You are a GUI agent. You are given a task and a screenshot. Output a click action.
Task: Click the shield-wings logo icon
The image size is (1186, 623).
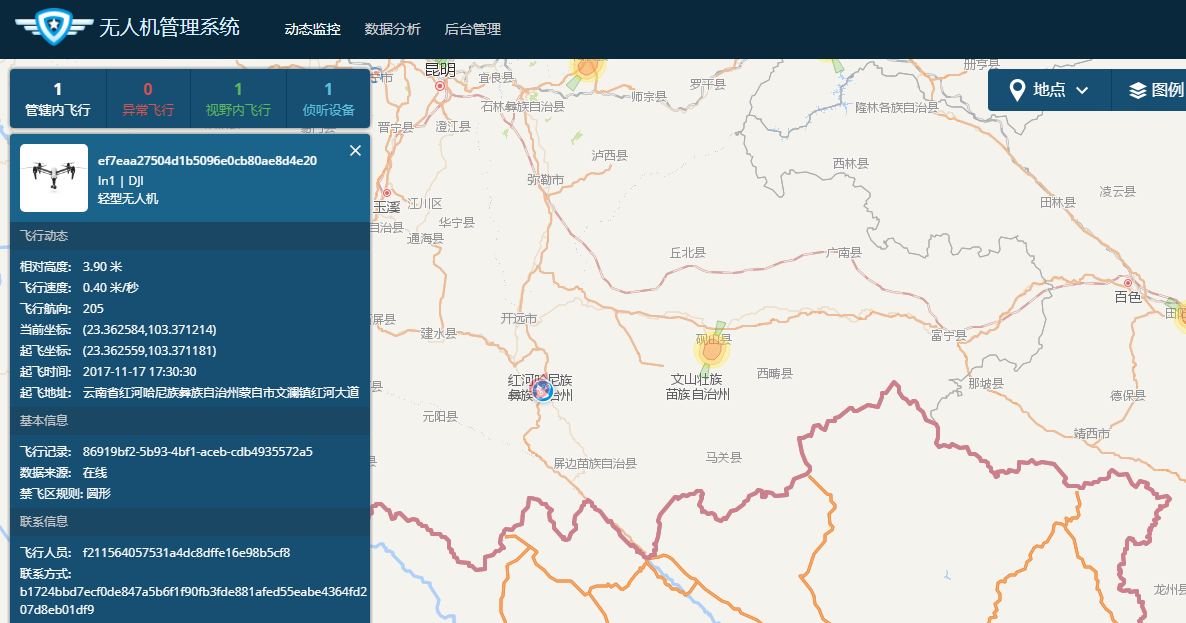click(49, 26)
